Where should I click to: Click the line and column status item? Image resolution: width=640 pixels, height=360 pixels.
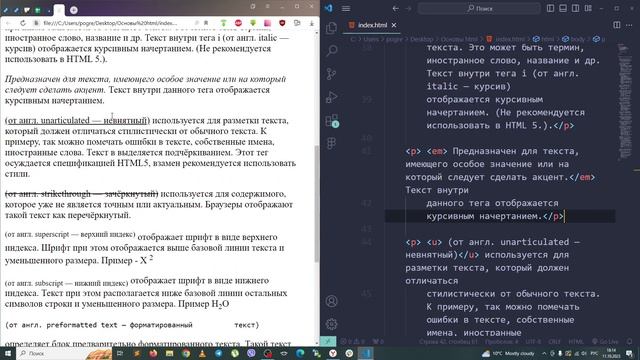pyautogui.click(x=448, y=341)
